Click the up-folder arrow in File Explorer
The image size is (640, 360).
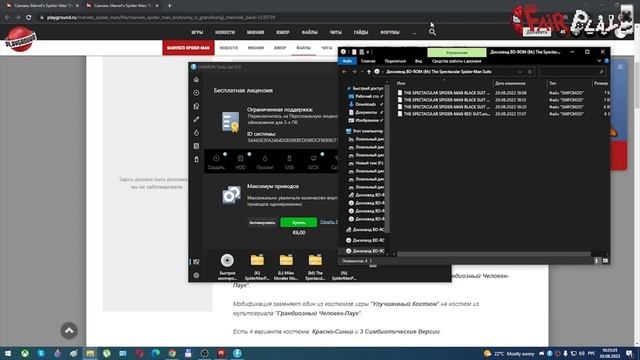tap(369, 72)
